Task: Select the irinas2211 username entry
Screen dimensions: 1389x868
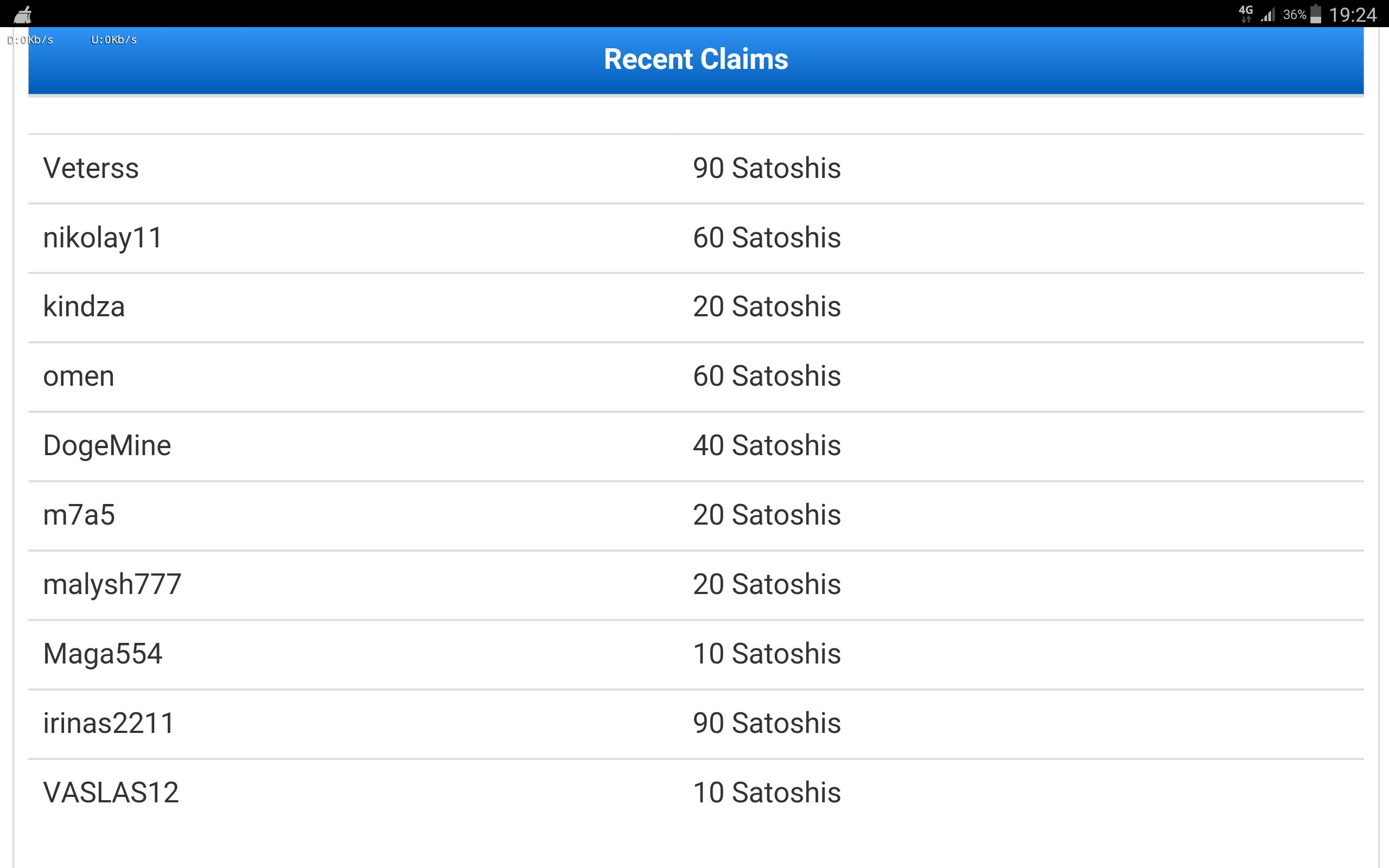Action: [x=109, y=723]
